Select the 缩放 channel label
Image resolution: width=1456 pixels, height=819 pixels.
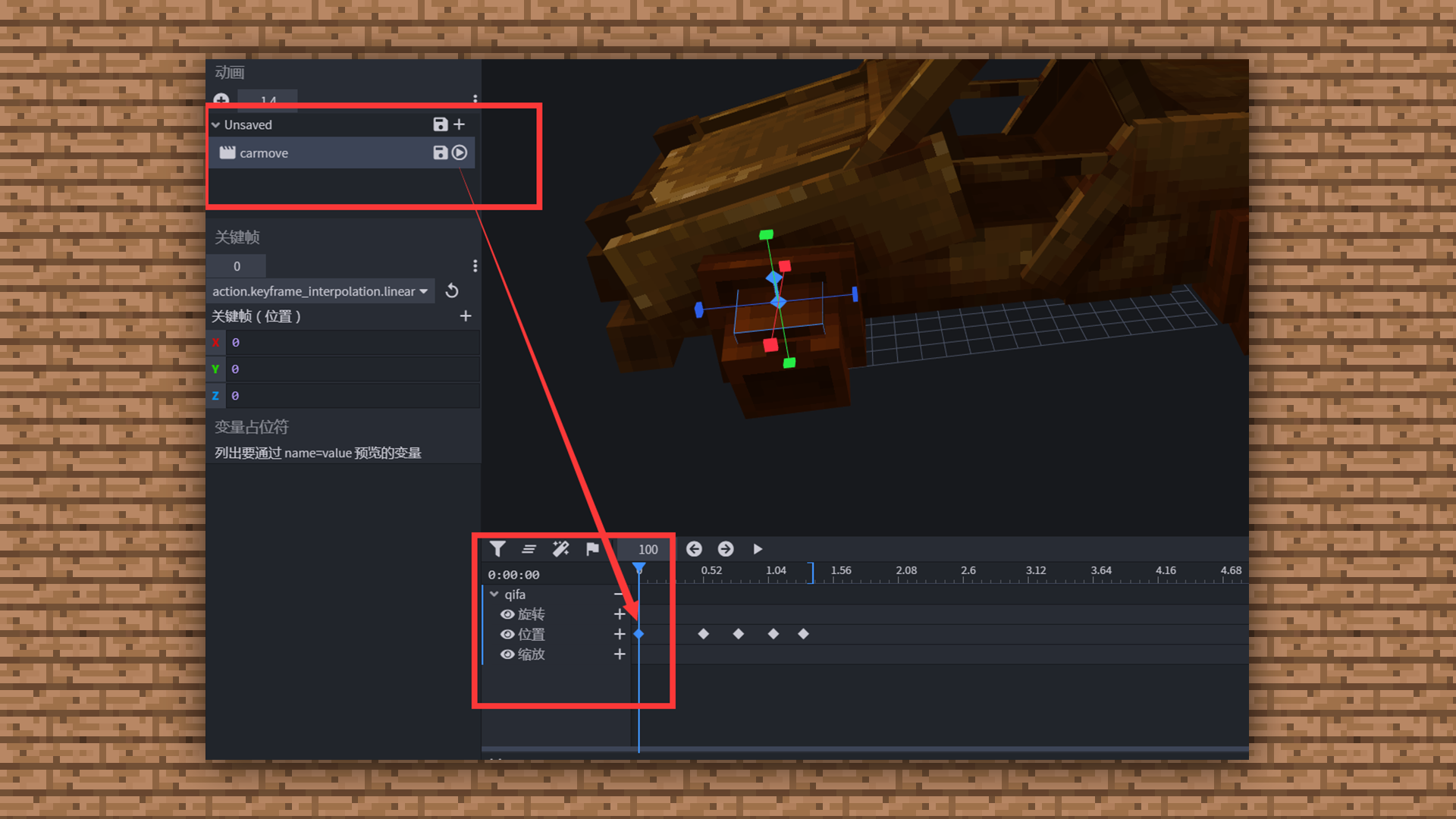(x=532, y=654)
